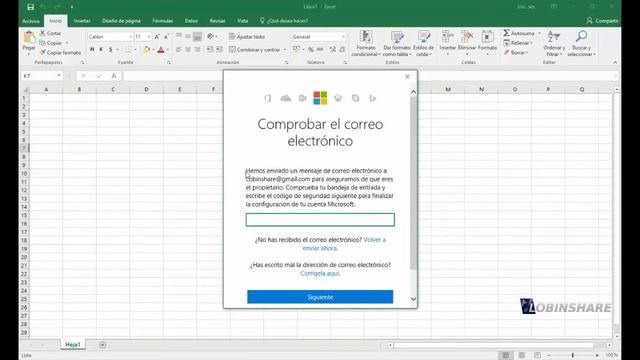The image size is (640, 360).
Task: Apply red font color A icon
Action: [x=161, y=50]
